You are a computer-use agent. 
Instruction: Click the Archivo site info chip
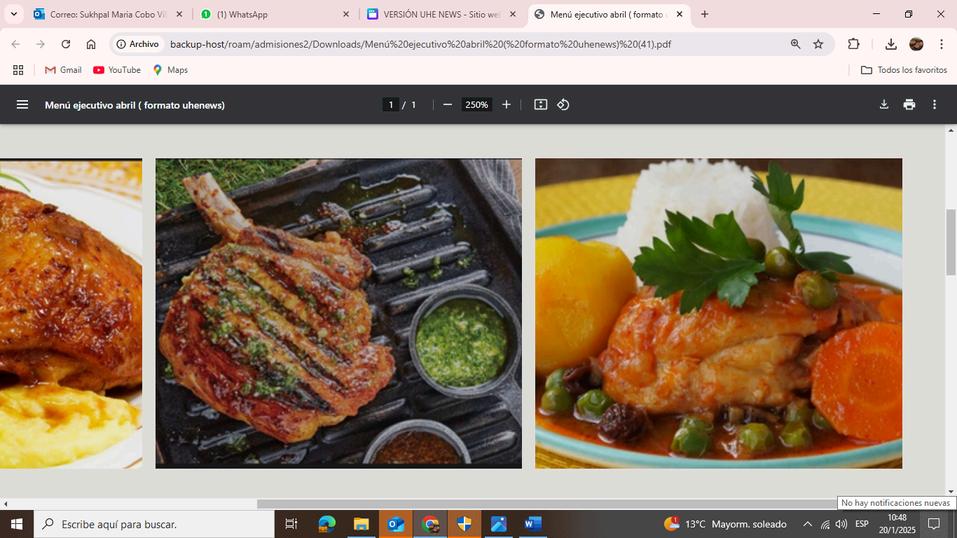click(x=138, y=44)
